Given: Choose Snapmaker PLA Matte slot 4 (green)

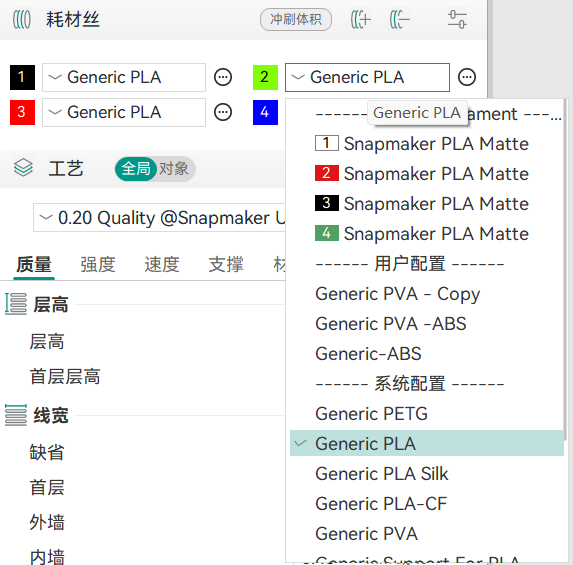Looking at the screenshot, I should pos(426,234).
